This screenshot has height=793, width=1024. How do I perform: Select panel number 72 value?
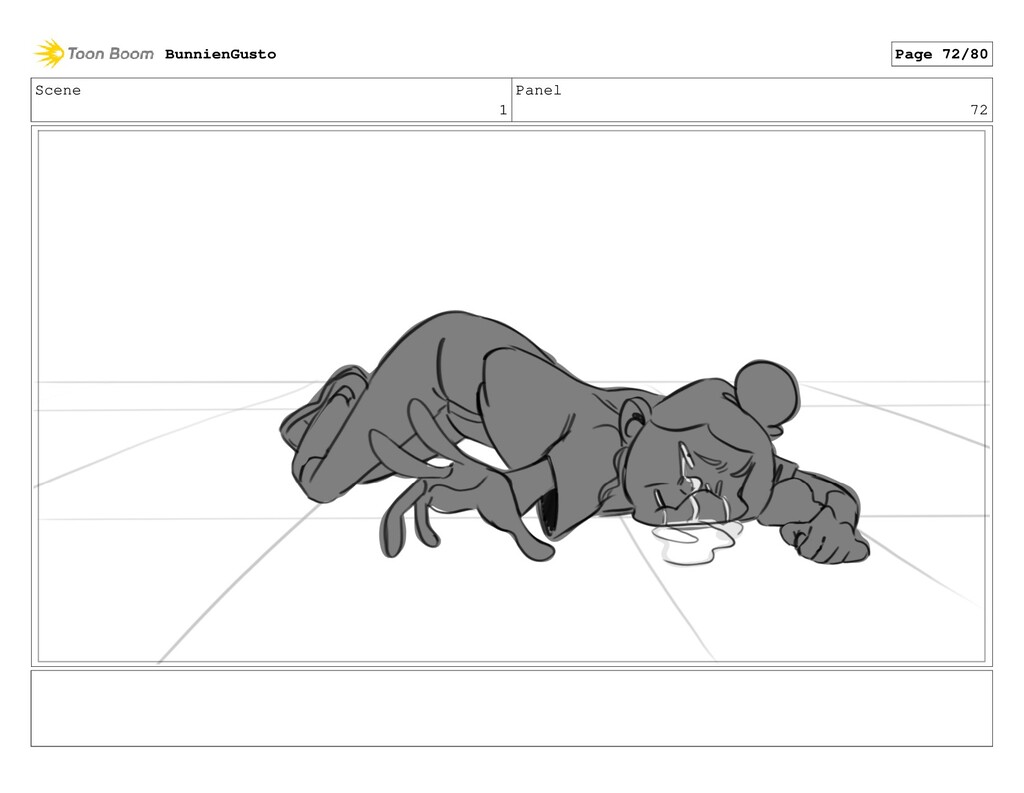pyautogui.click(x=978, y=110)
